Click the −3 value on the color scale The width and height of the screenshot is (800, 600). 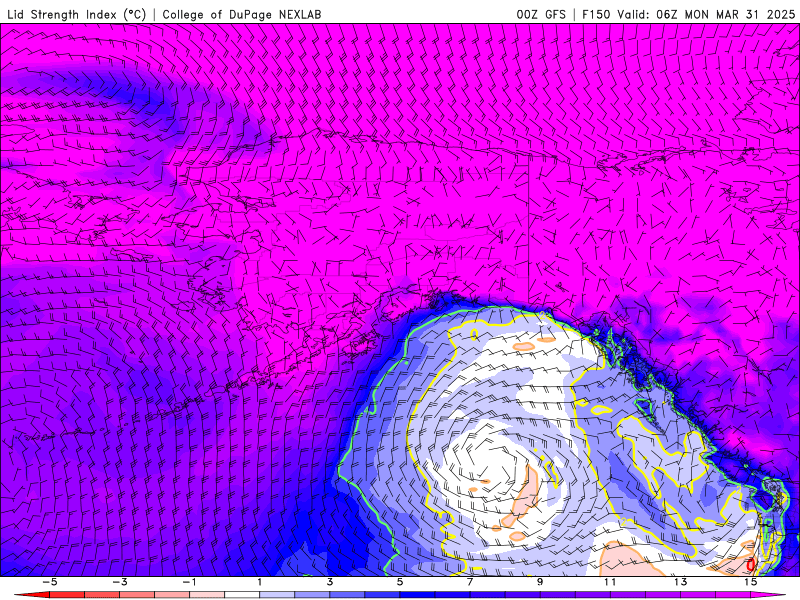pos(120,582)
